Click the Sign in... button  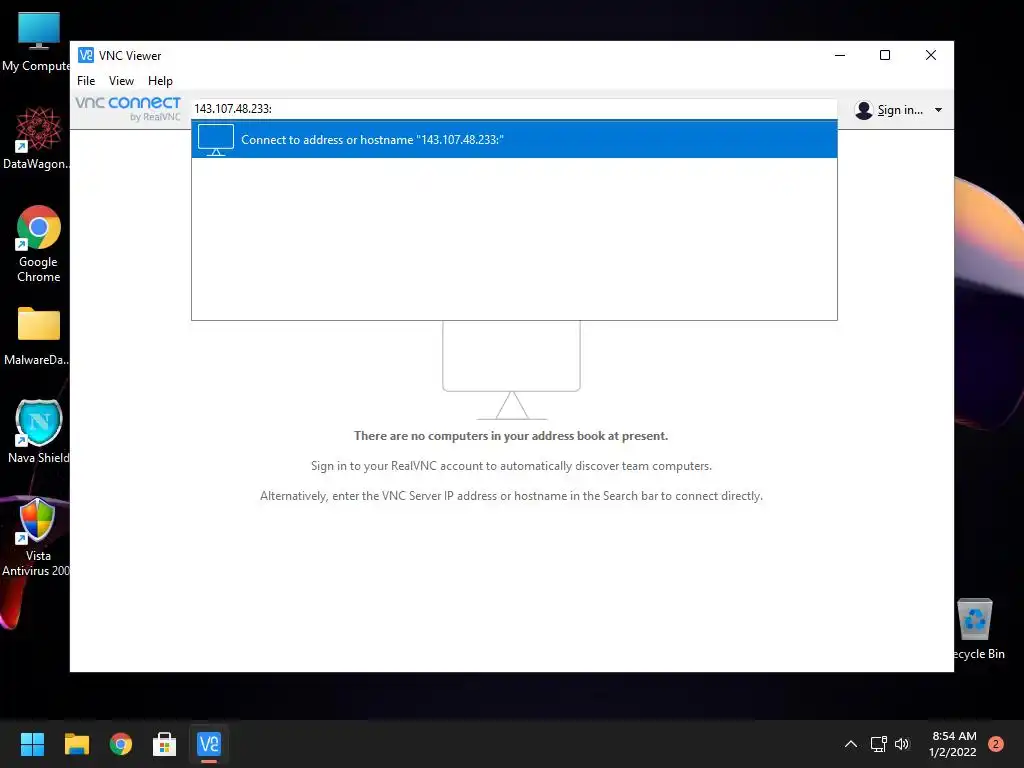(x=900, y=110)
